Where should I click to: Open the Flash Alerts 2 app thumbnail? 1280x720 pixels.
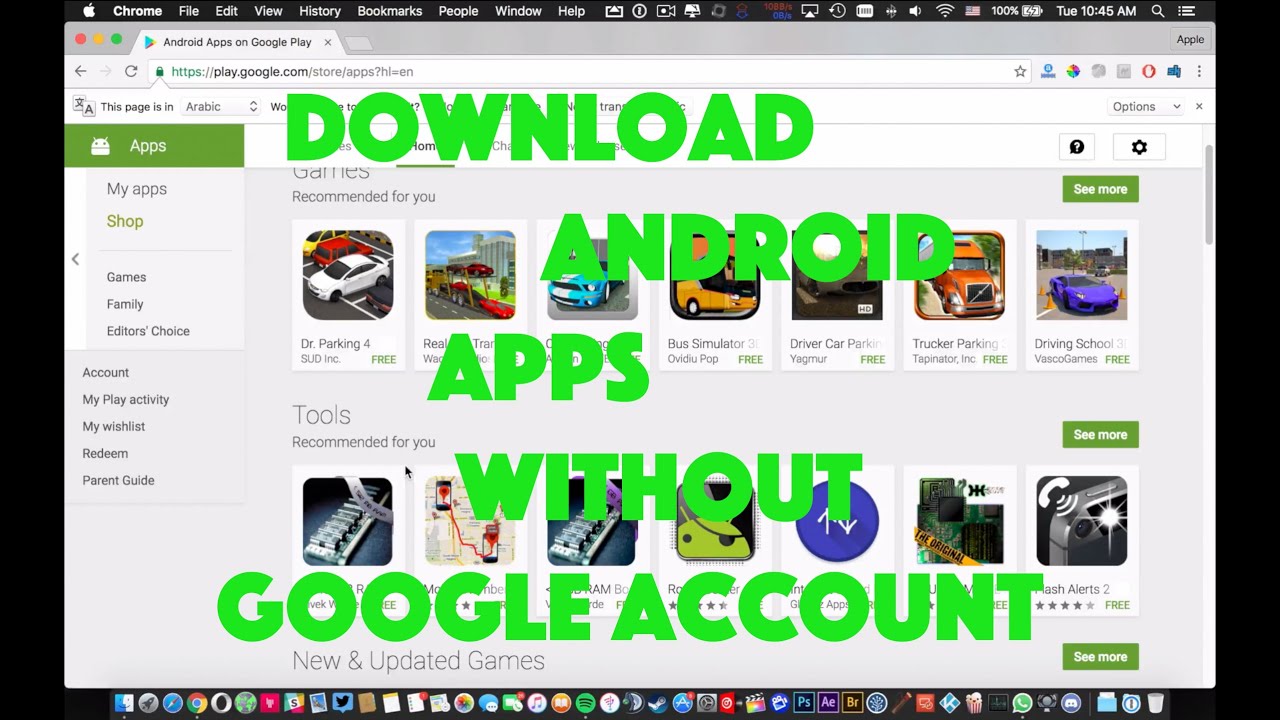point(1082,521)
